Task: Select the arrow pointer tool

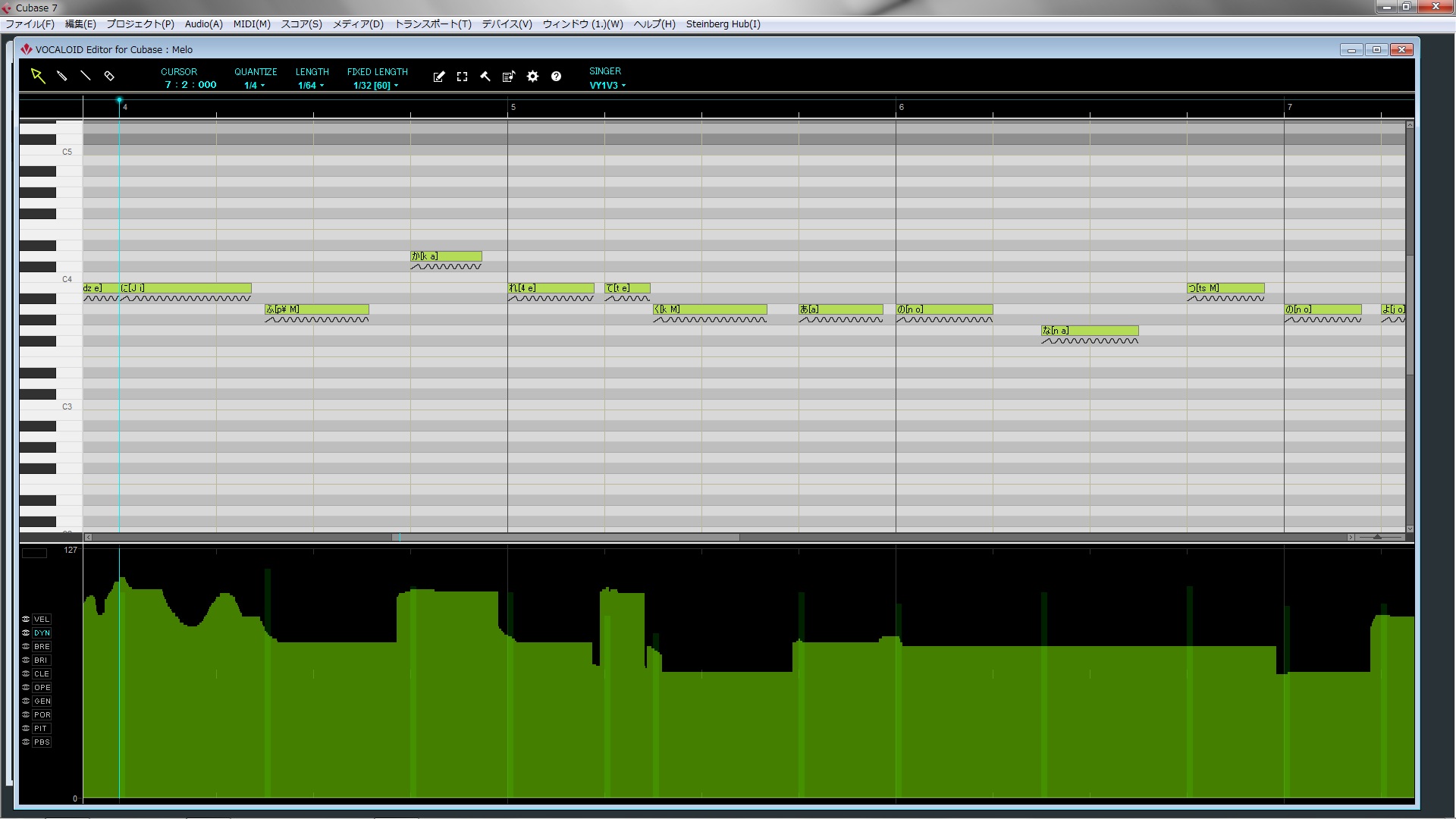Action: click(x=38, y=76)
